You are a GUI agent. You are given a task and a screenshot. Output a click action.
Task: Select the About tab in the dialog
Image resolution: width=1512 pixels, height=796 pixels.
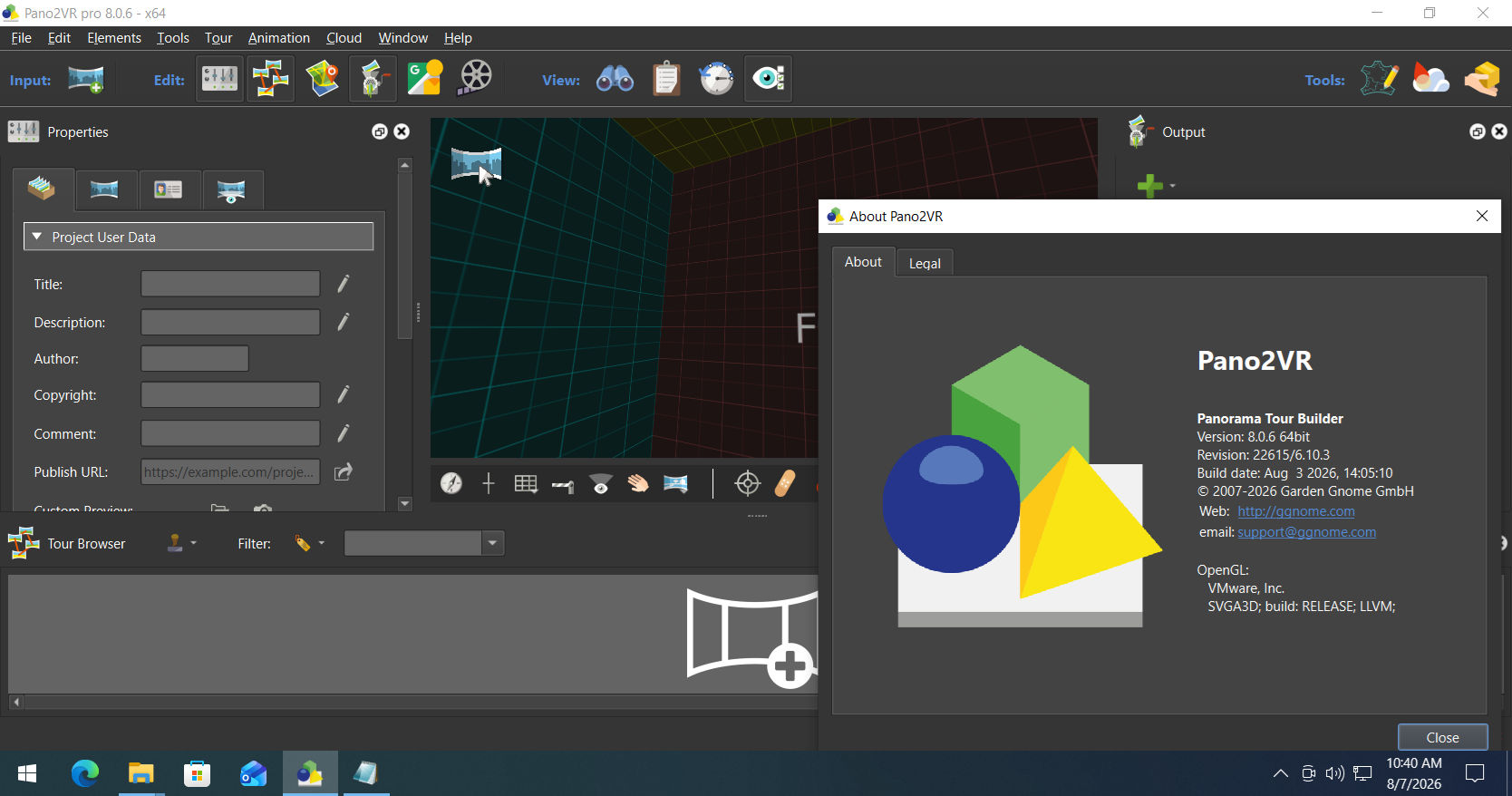[863, 261]
